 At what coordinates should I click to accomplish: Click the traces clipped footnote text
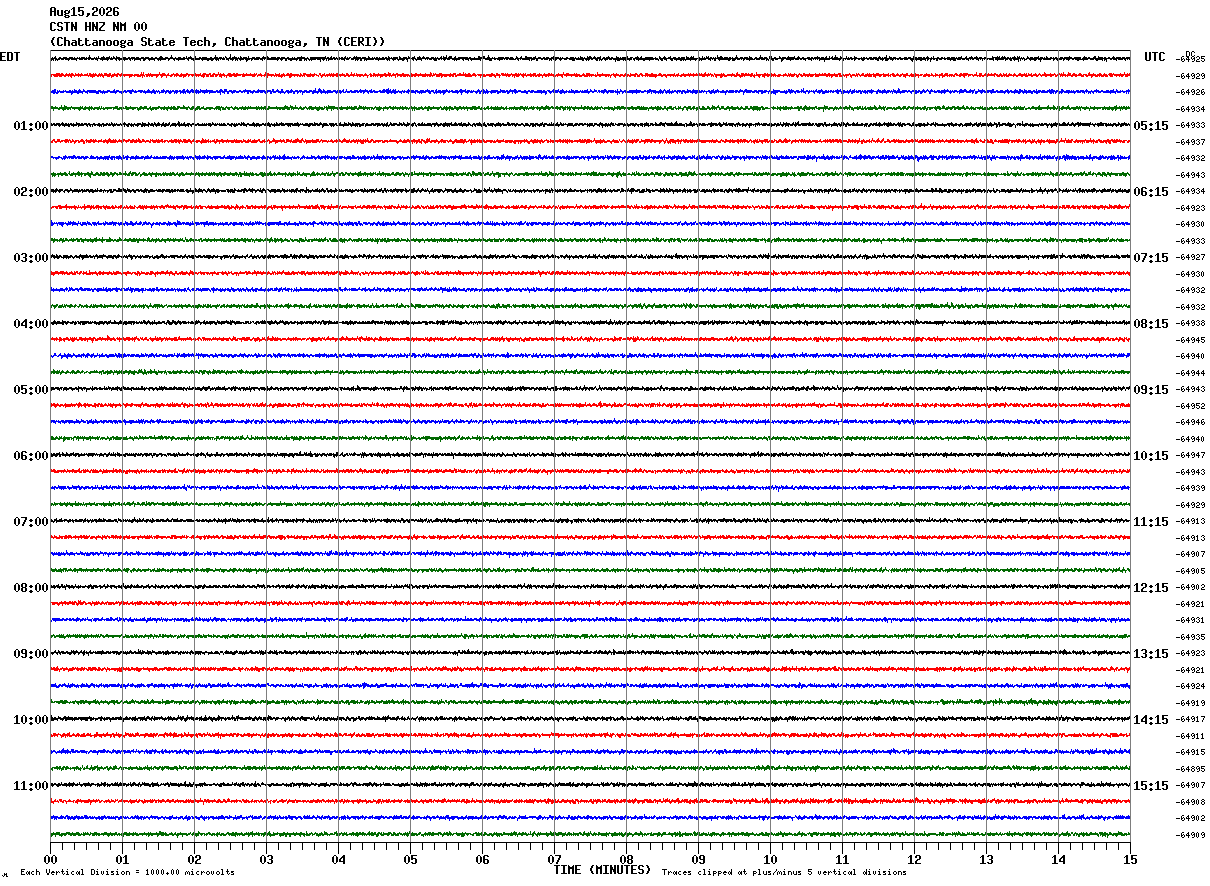(784, 872)
